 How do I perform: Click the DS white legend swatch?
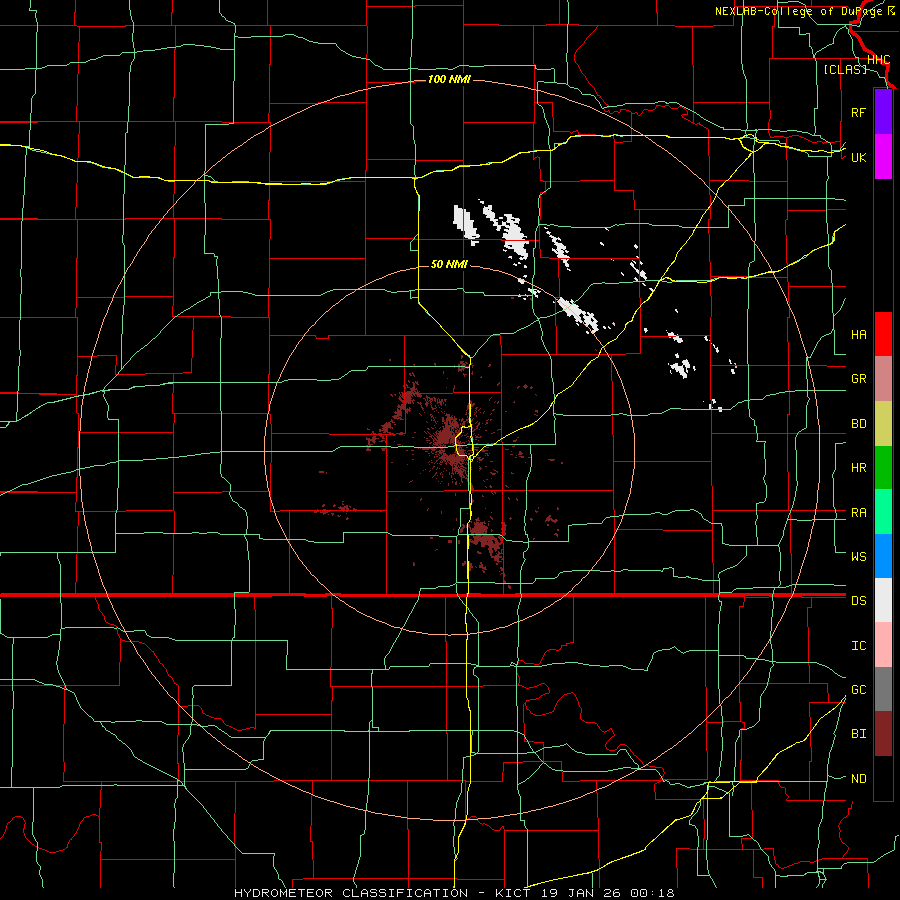883,600
